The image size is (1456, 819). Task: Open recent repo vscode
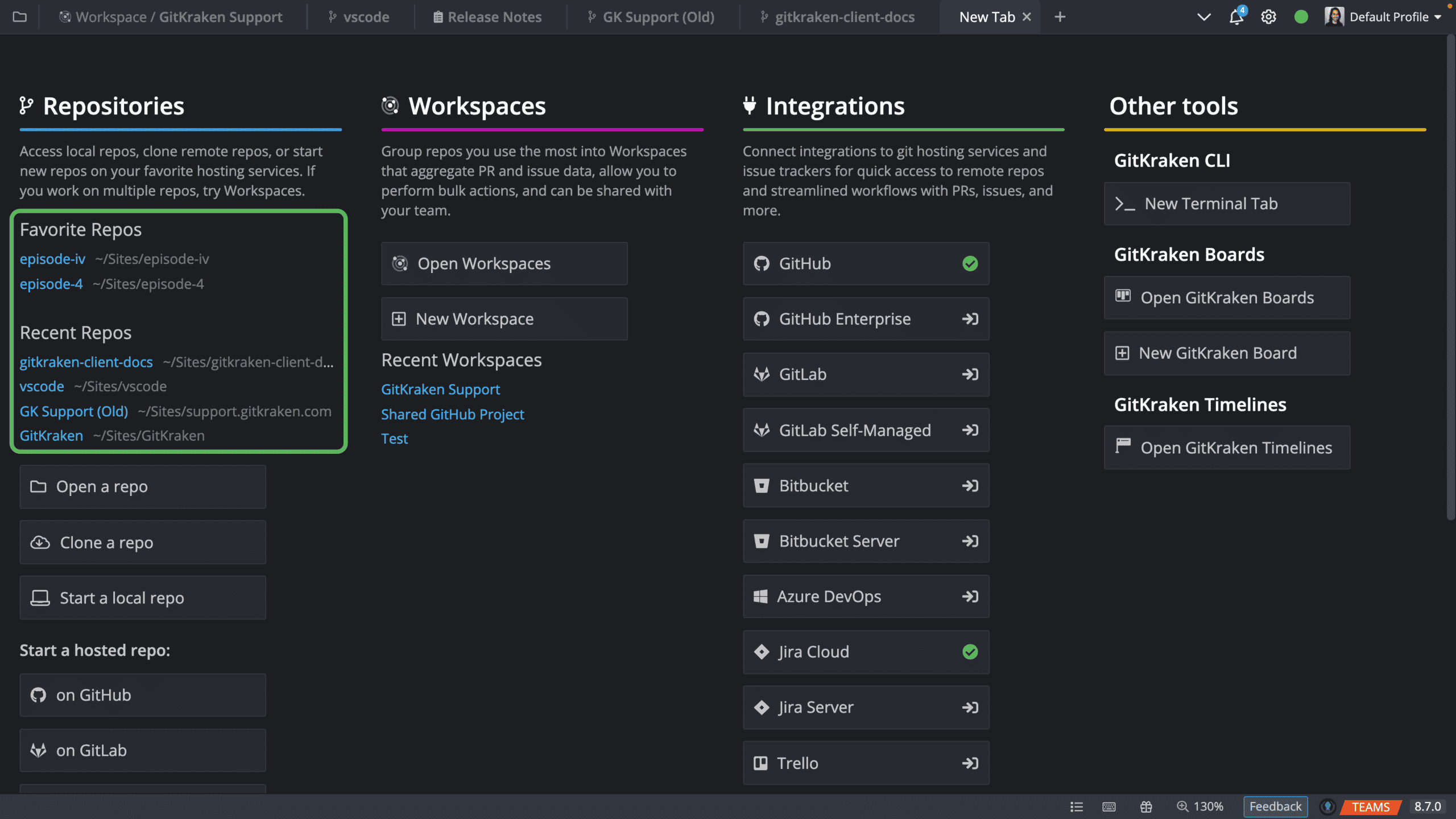point(42,386)
